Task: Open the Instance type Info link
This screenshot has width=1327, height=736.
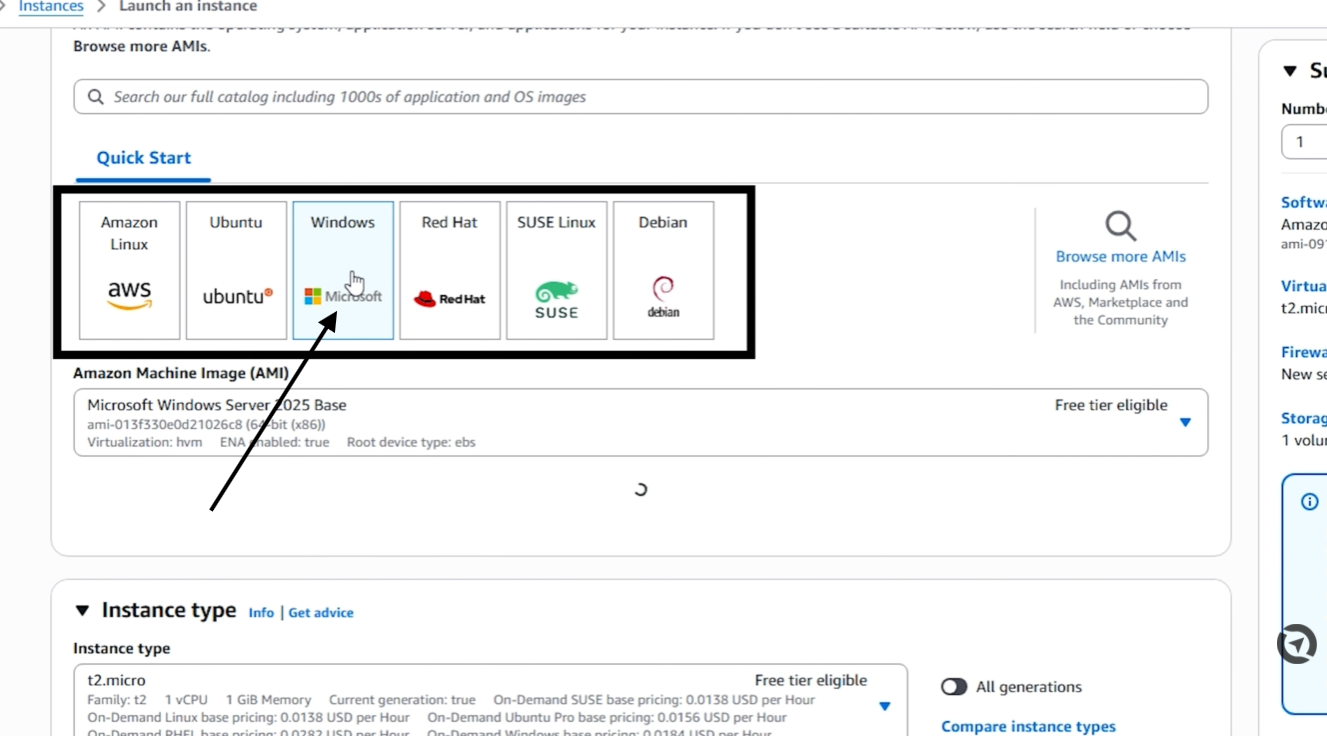Action: click(x=261, y=613)
